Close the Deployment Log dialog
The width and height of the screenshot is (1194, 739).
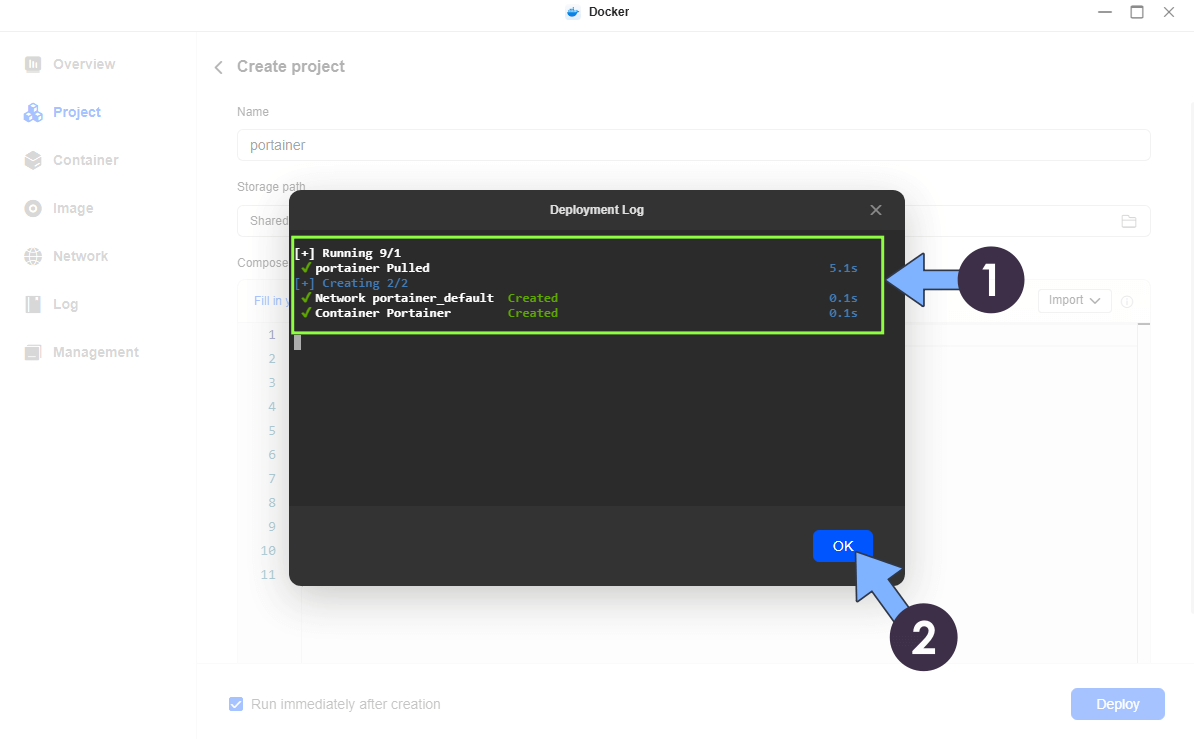[875, 210]
